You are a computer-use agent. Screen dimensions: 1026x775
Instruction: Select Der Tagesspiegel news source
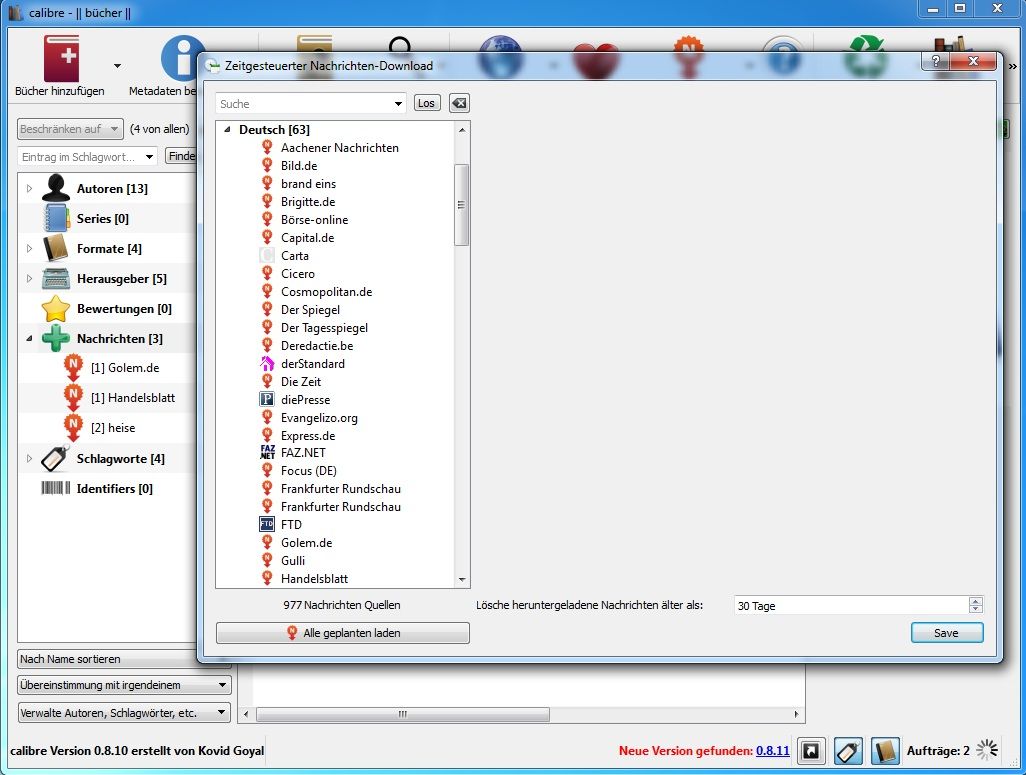tap(324, 327)
